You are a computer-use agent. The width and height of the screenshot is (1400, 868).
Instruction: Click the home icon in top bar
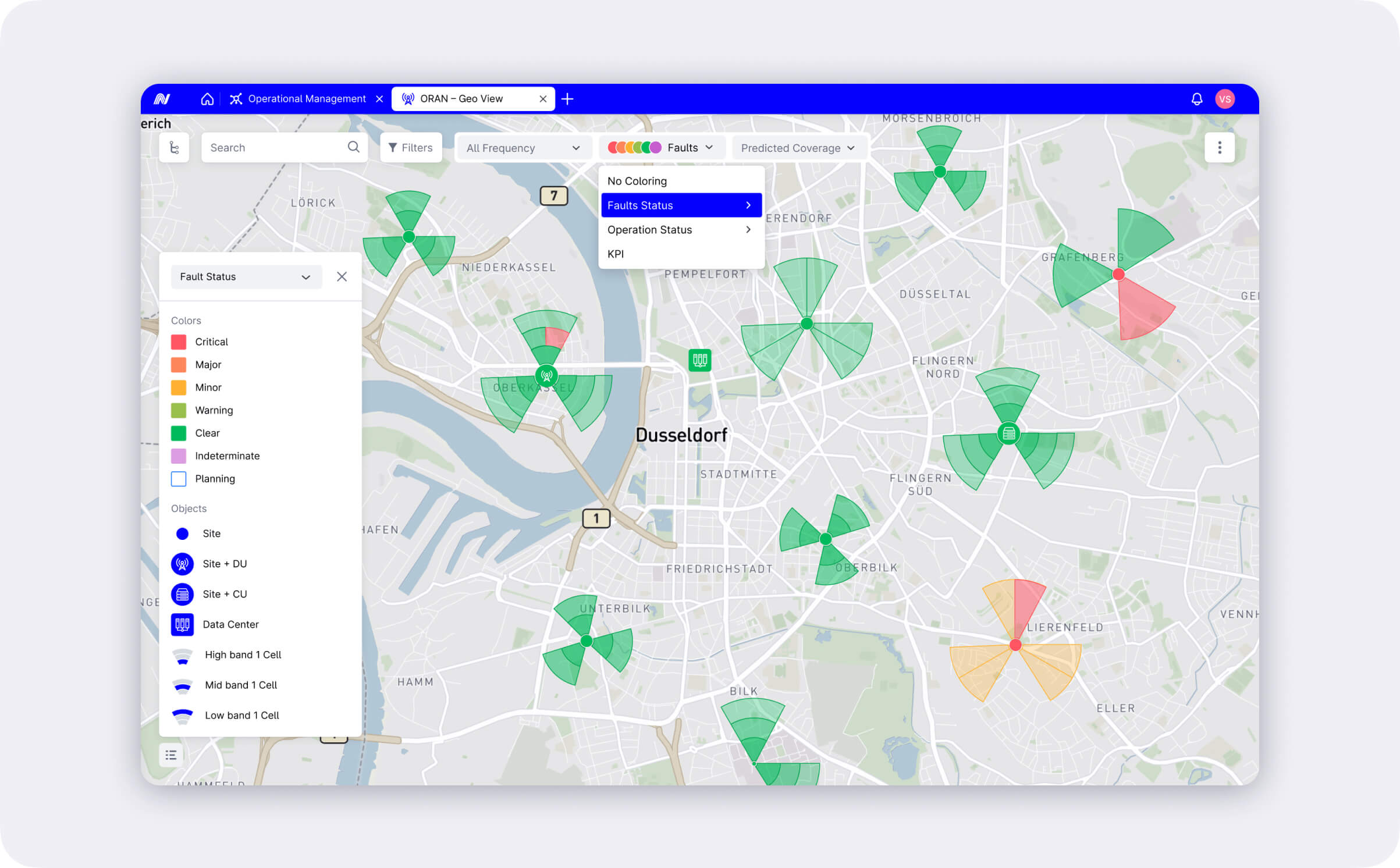[207, 99]
